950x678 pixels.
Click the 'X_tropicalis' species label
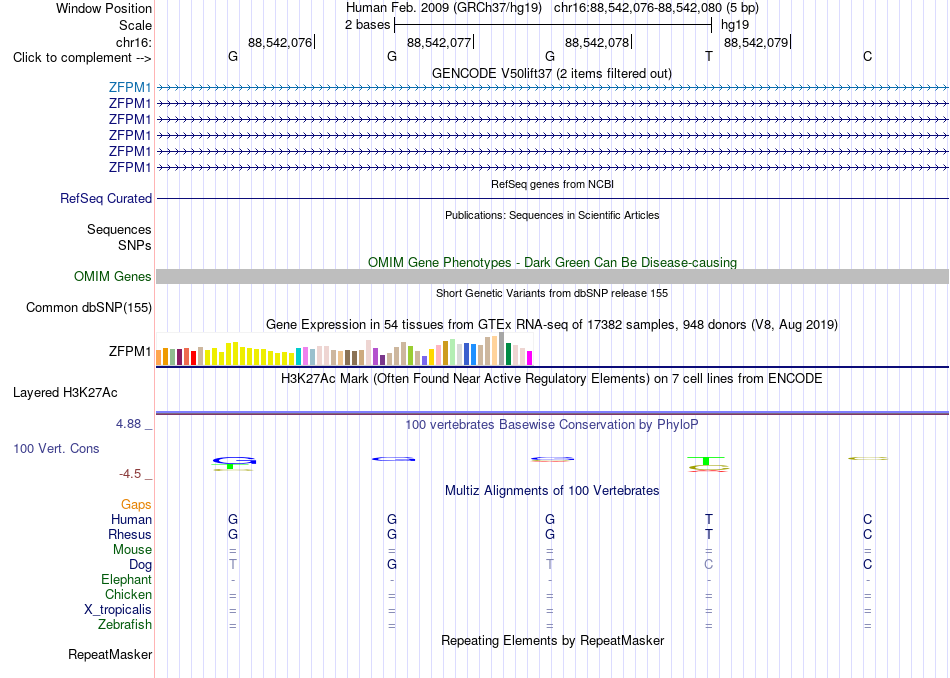tap(118, 610)
